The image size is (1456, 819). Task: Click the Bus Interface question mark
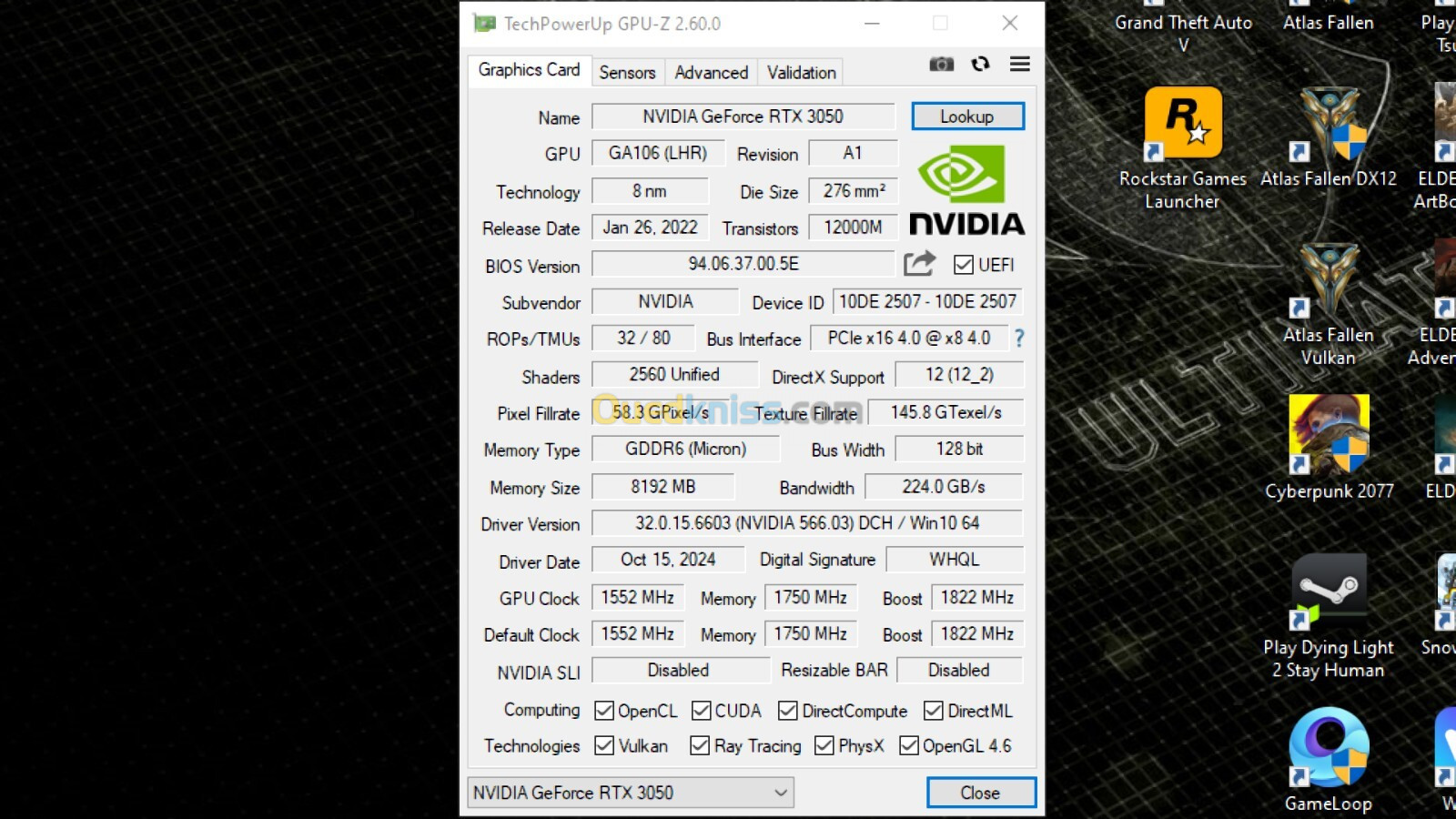pos(1019,339)
